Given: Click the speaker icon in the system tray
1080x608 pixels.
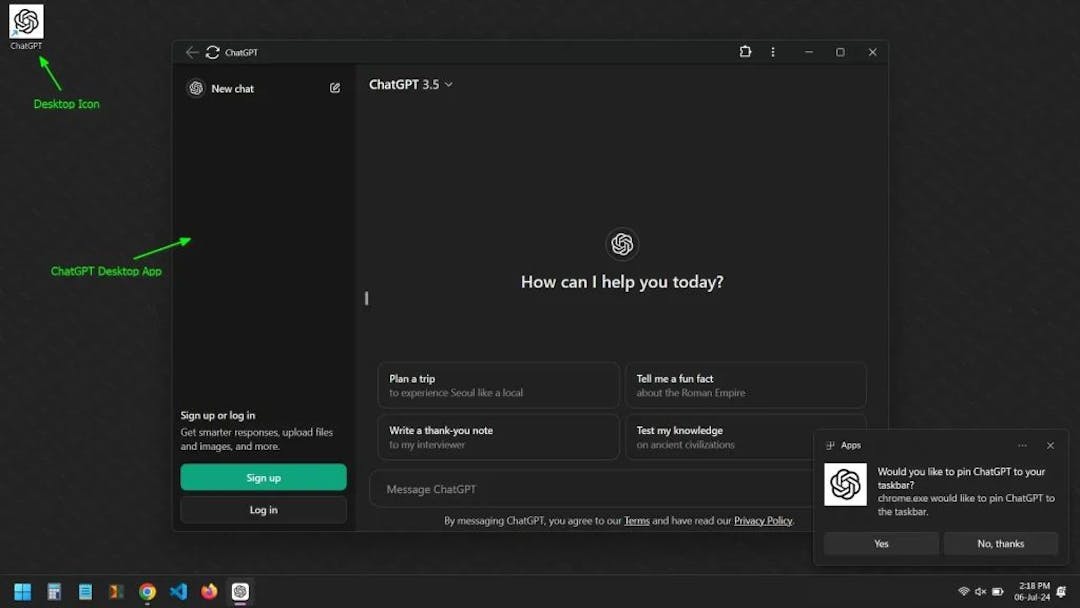Looking at the screenshot, I should point(980,591).
